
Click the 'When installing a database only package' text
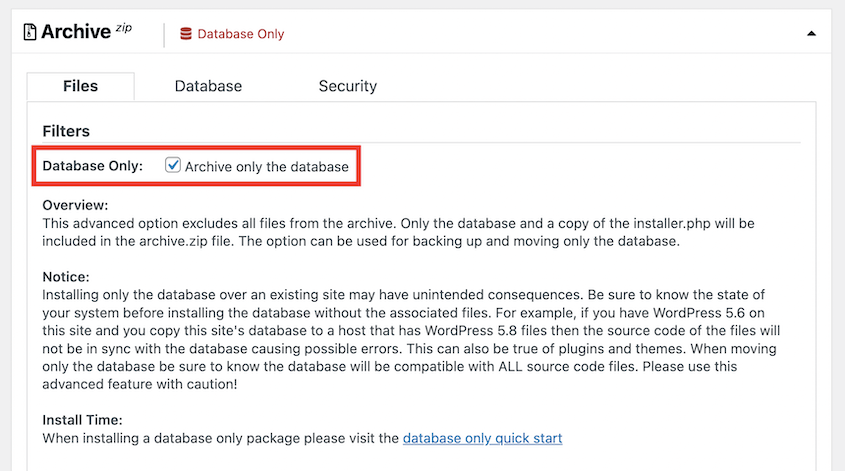tap(220, 438)
